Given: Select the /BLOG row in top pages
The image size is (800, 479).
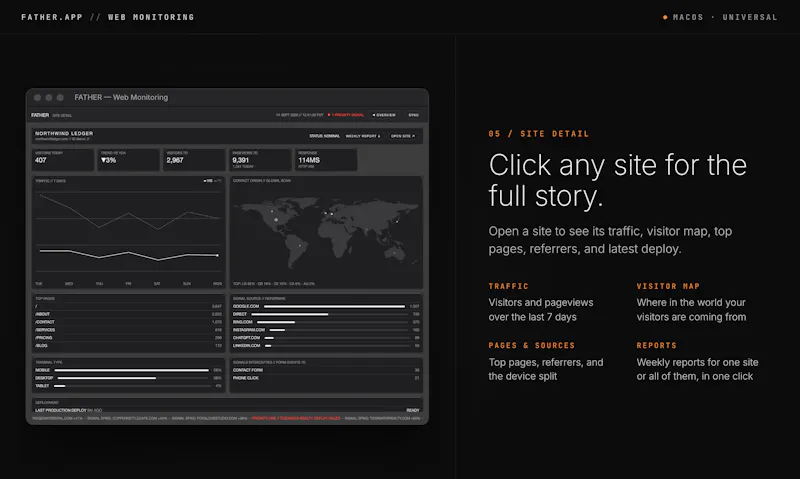Looking at the screenshot, I should tap(128, 346).
